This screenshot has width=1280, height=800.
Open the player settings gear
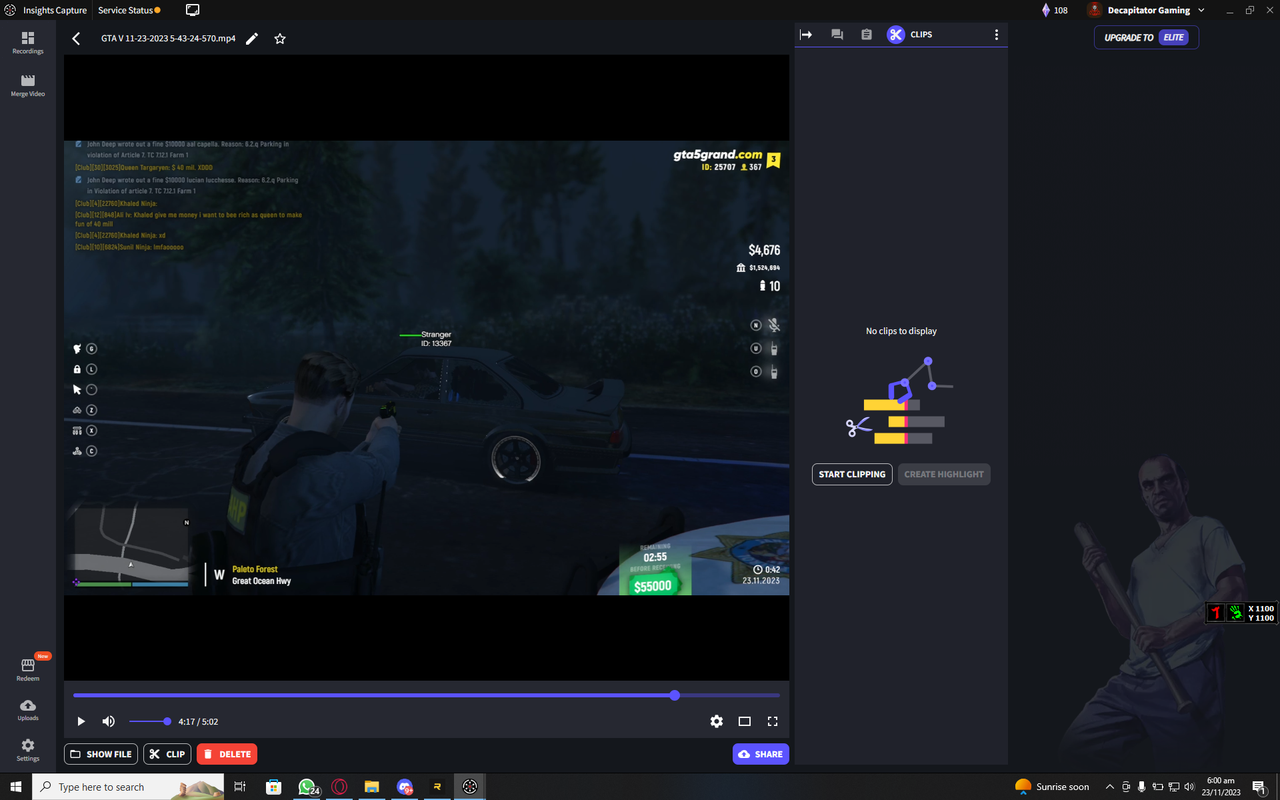pos(716,721)
